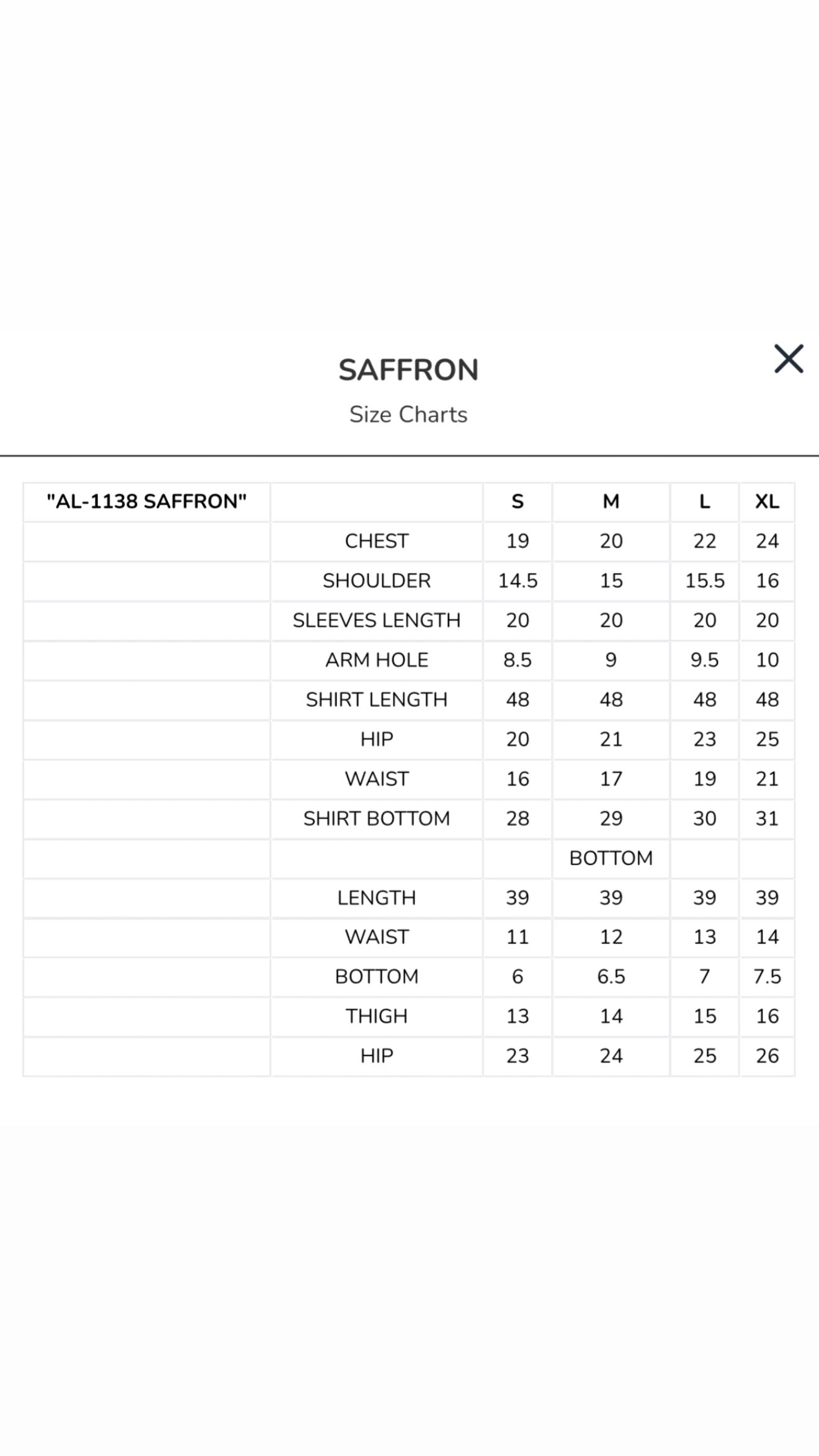Select the BOTTOM section divider cell
The image size is (819, 1456).
(611, 858)
